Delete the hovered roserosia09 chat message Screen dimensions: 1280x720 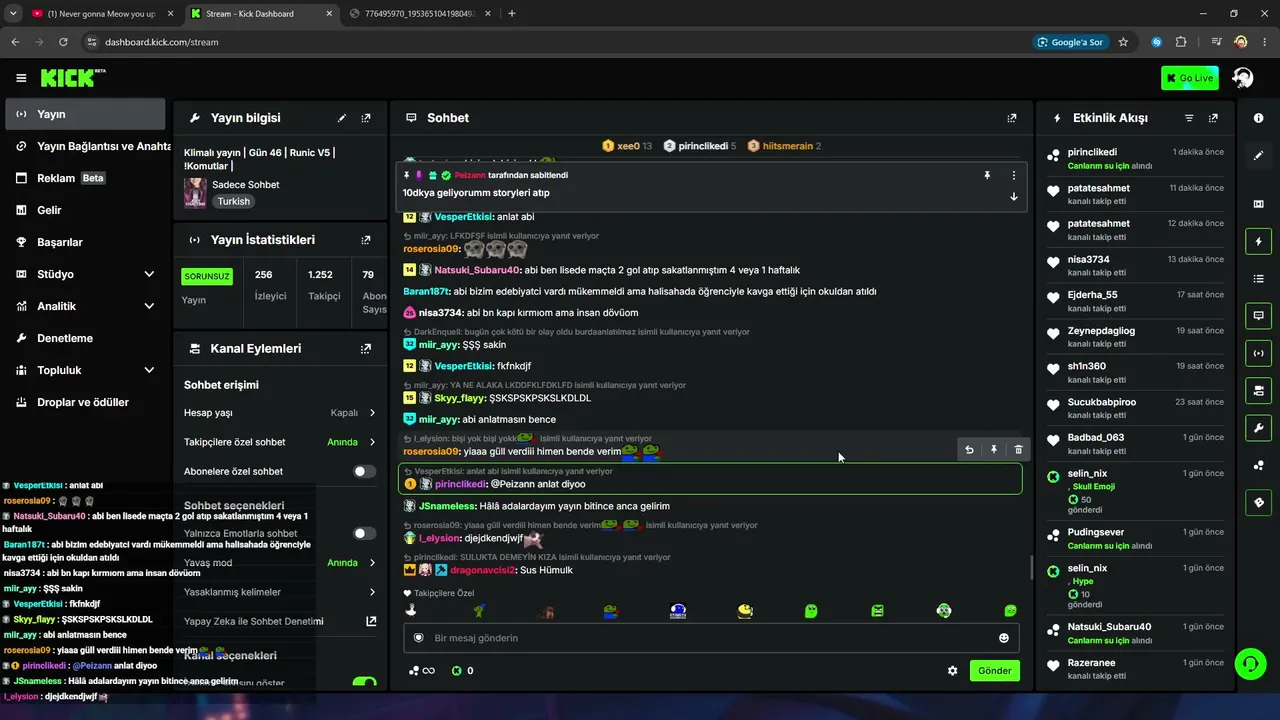click(1018, 450)
